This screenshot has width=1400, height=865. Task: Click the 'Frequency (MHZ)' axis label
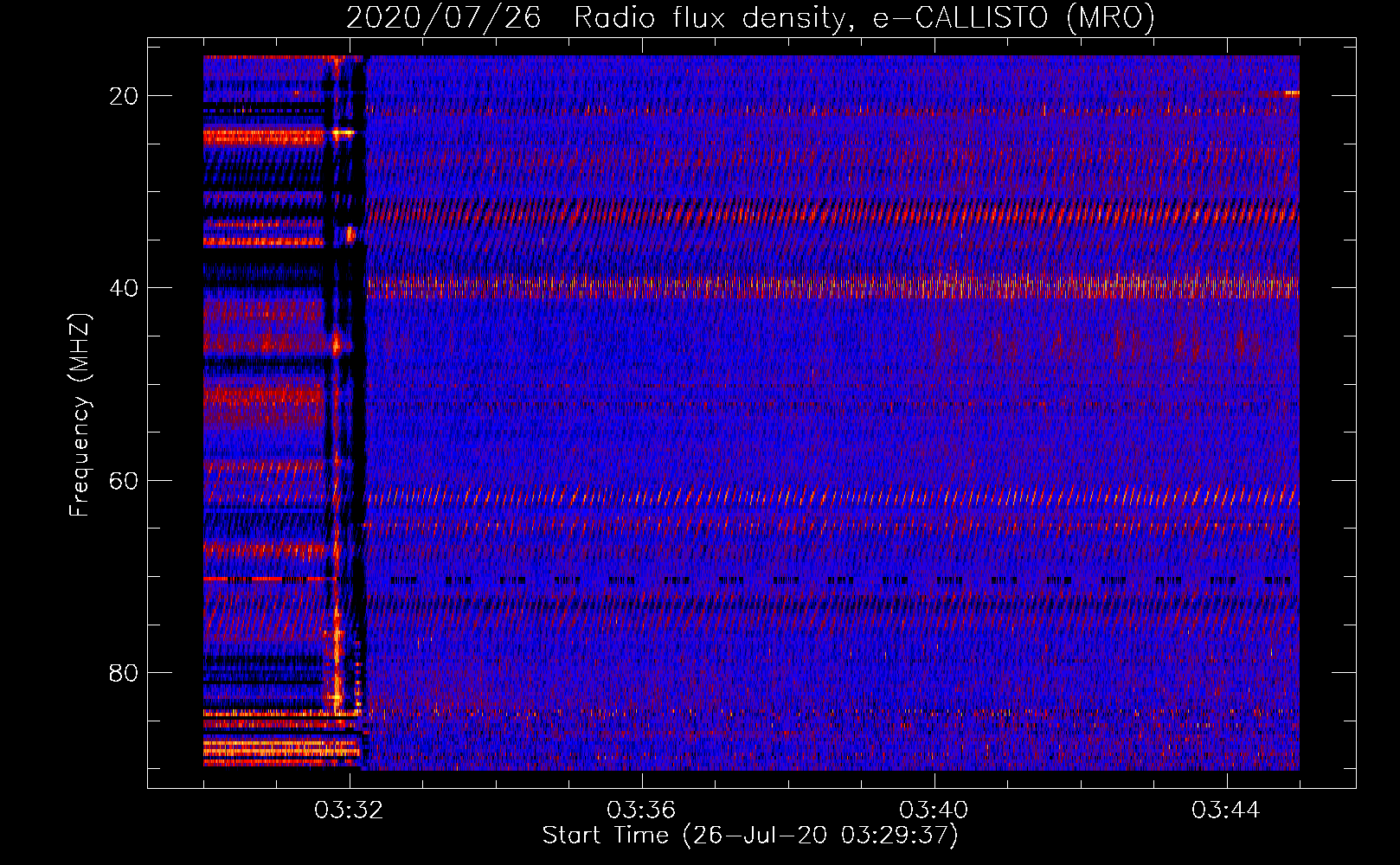pos(79,415)
